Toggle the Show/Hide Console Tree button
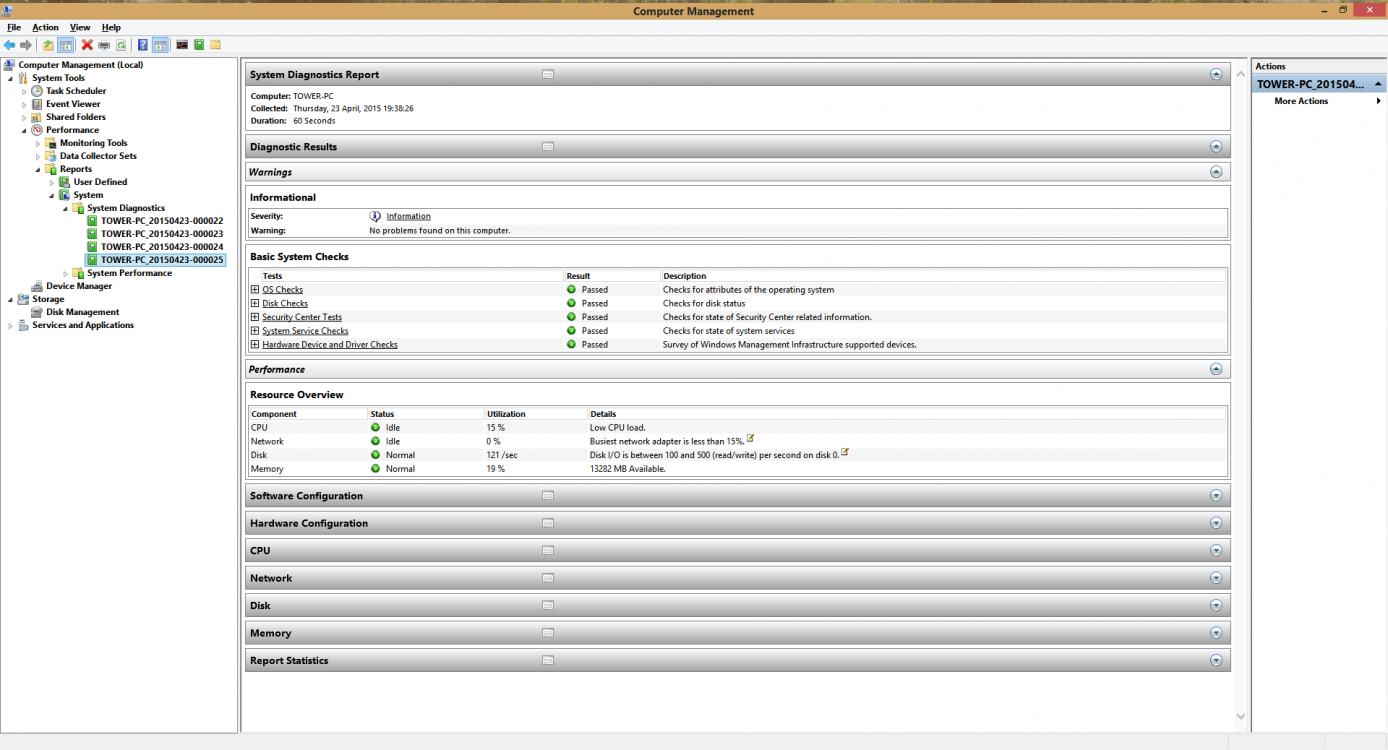This screenshot has height=750, width=1388. 66,45
